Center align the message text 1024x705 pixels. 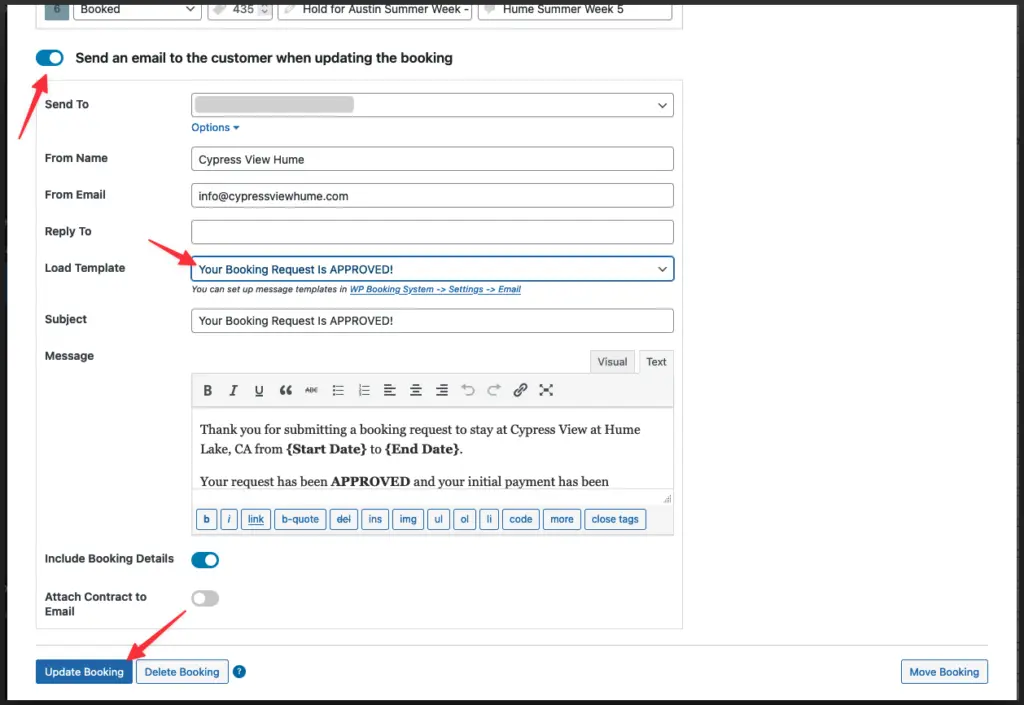(416, 390)
